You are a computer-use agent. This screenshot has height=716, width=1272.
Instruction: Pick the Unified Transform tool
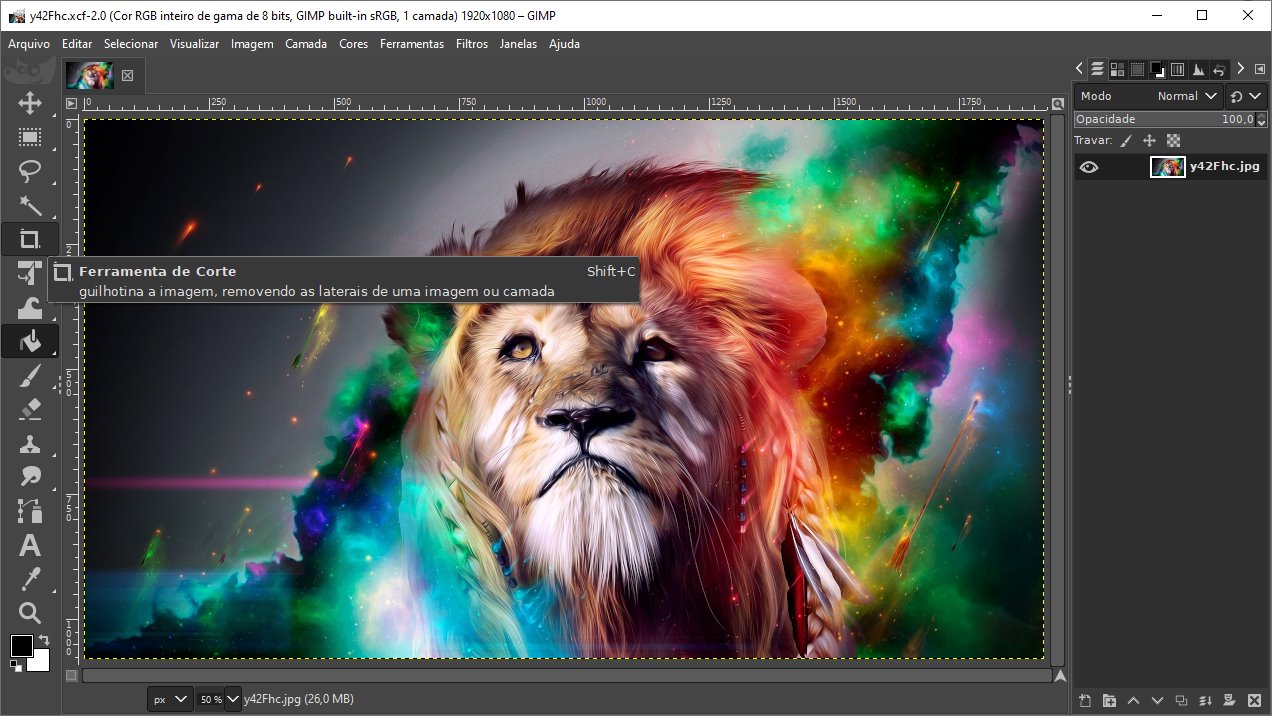(x=30, y=273)
